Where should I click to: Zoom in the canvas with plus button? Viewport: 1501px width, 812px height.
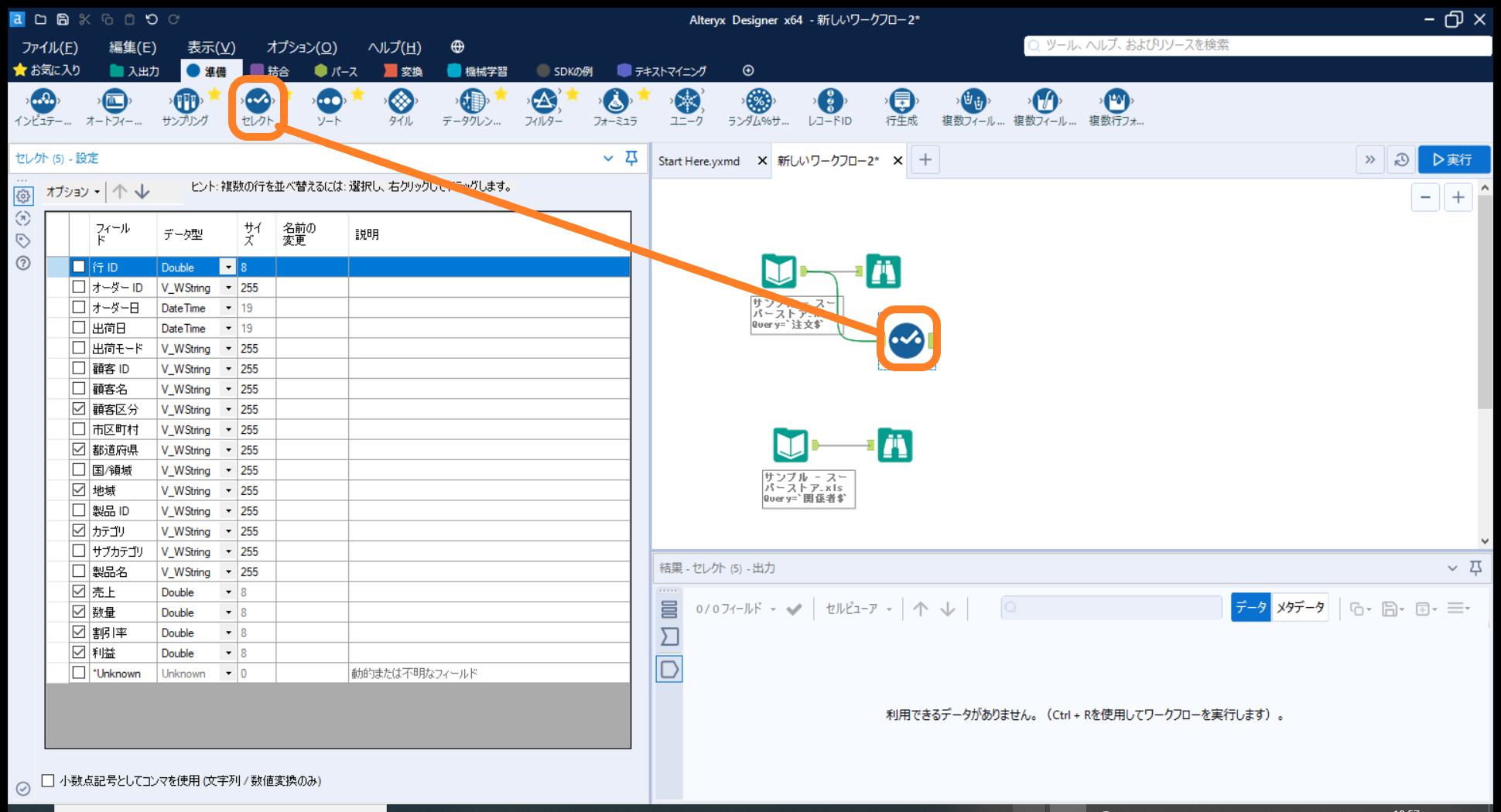1458,197
